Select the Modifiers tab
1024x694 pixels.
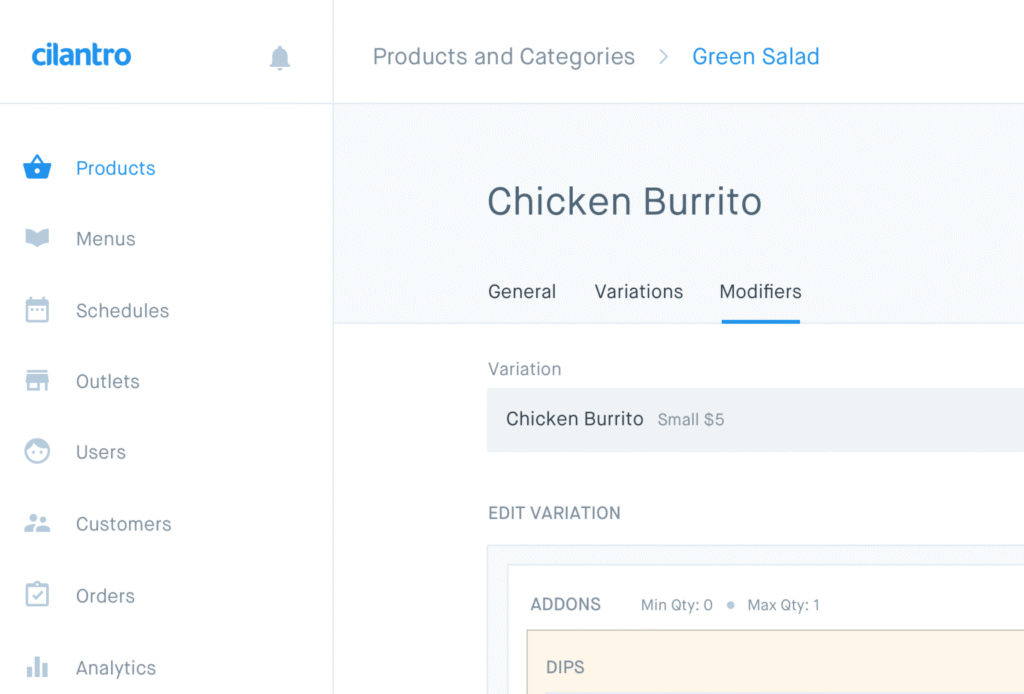pos(760,292)
